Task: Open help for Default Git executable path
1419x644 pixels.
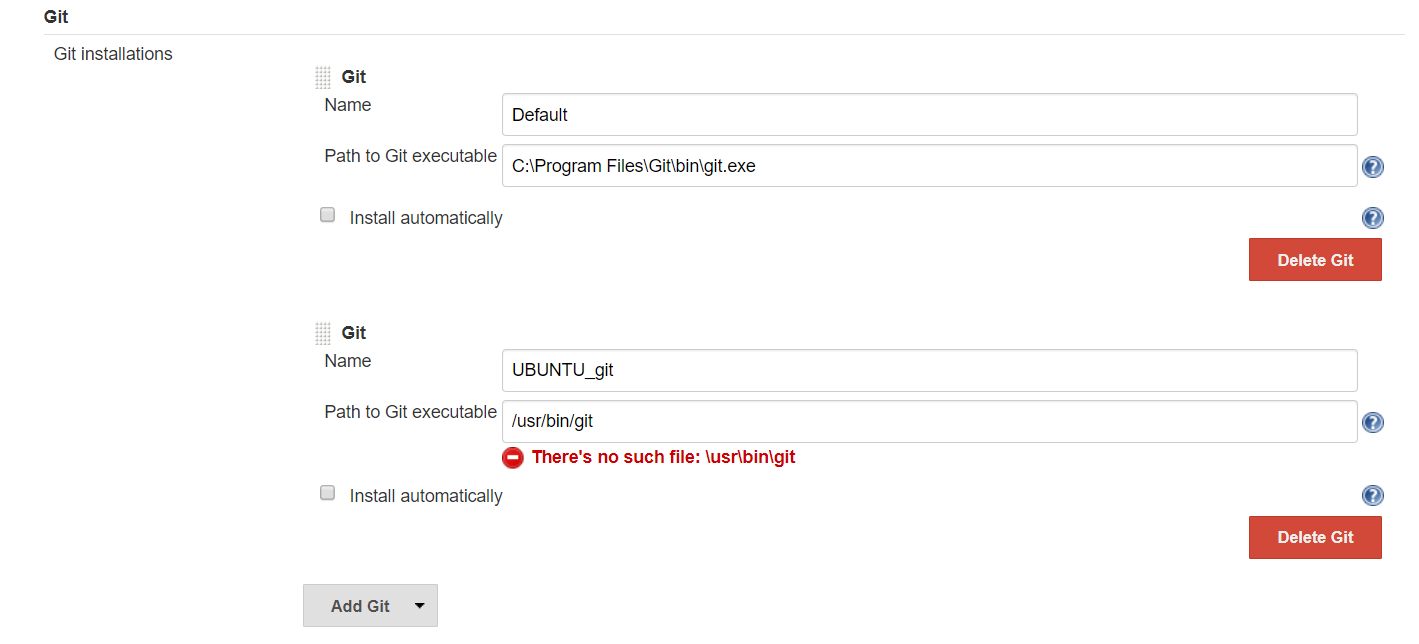Action: point(1373,167)
